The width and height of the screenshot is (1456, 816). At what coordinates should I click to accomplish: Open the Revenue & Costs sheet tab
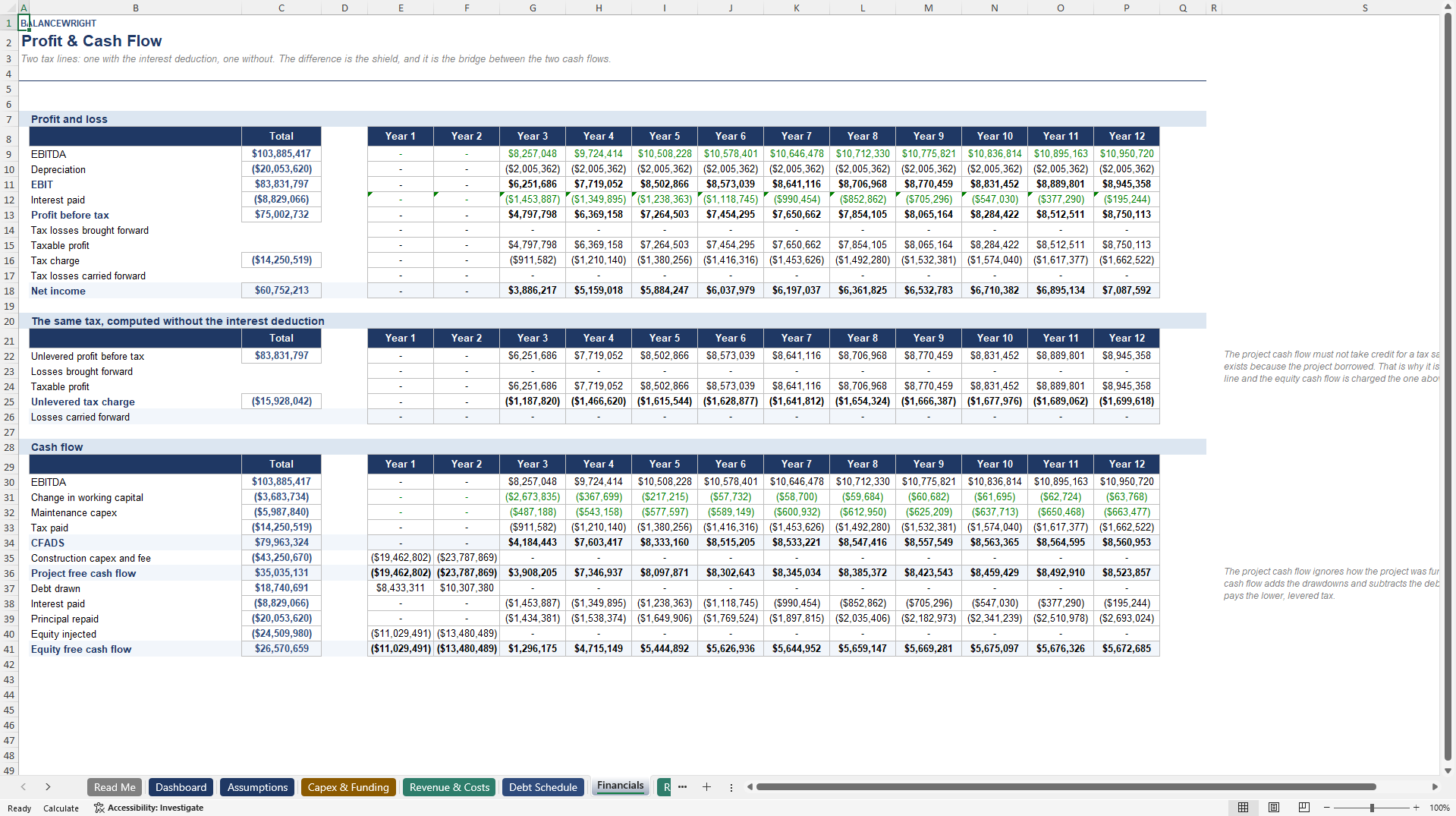449,787
